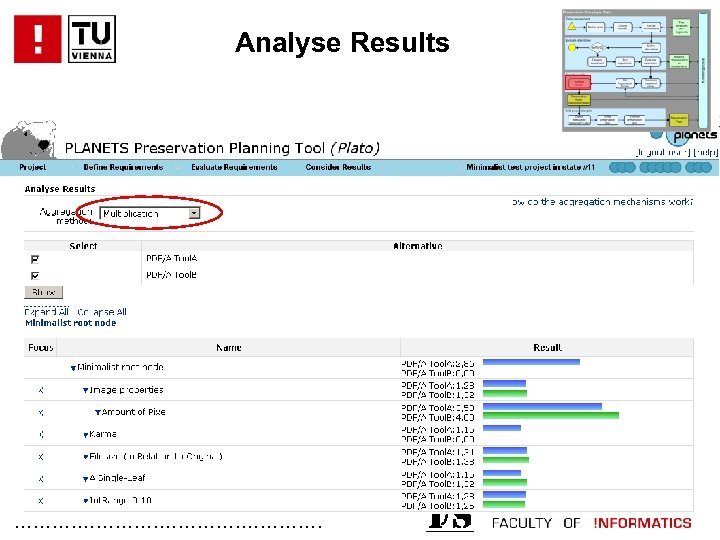This screenshot has width=720, height=540.
Task: Click the PDF/A ToolA alternative name
Action: pyautogui.click(x=172, y=259)
